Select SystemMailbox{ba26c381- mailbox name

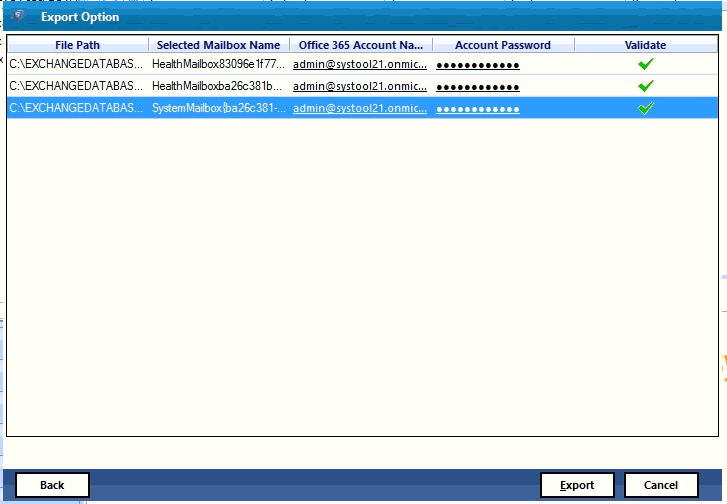pyautogui.click(x=219, y=108)
